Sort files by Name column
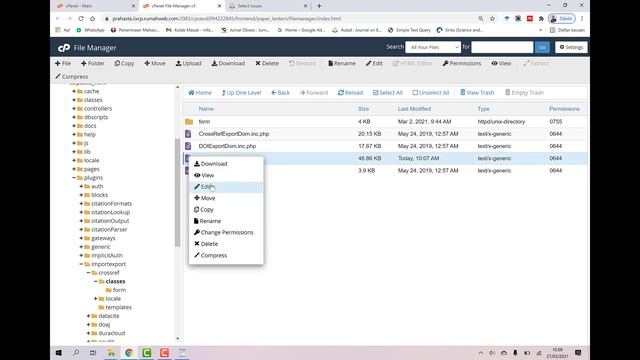640x360 pixels. (x=206, y=109)
